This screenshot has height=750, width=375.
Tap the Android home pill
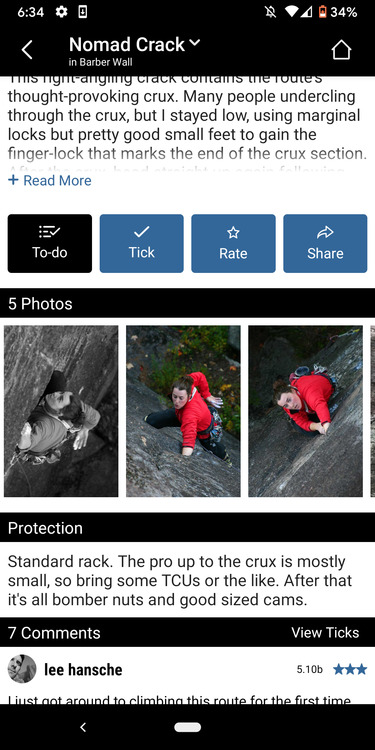[188, 727]
